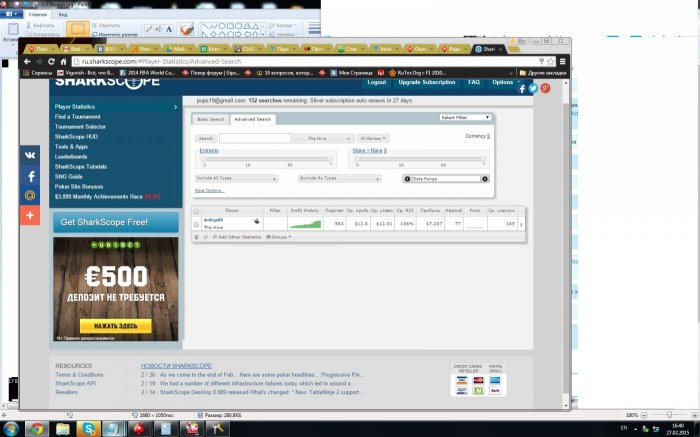Open the Select Filter dropdown
Viewport: 700px width, 437px height.
465,117
